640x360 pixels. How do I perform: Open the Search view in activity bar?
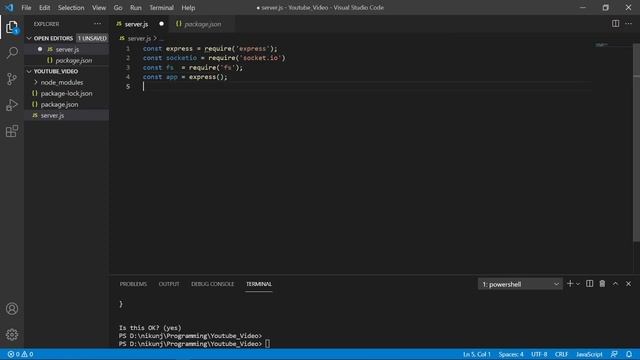point(12,53)
